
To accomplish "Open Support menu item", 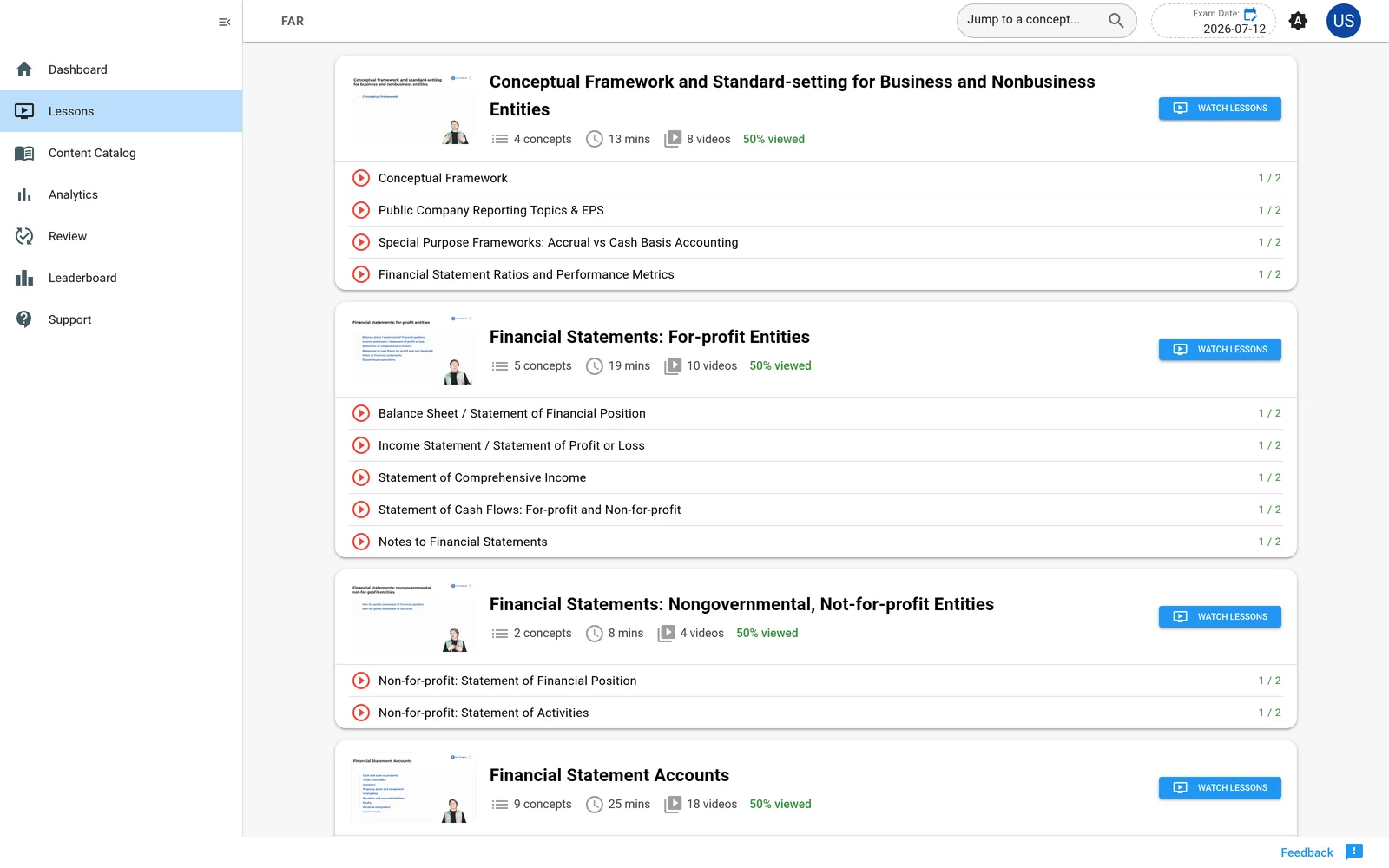I will click(122, 319).
